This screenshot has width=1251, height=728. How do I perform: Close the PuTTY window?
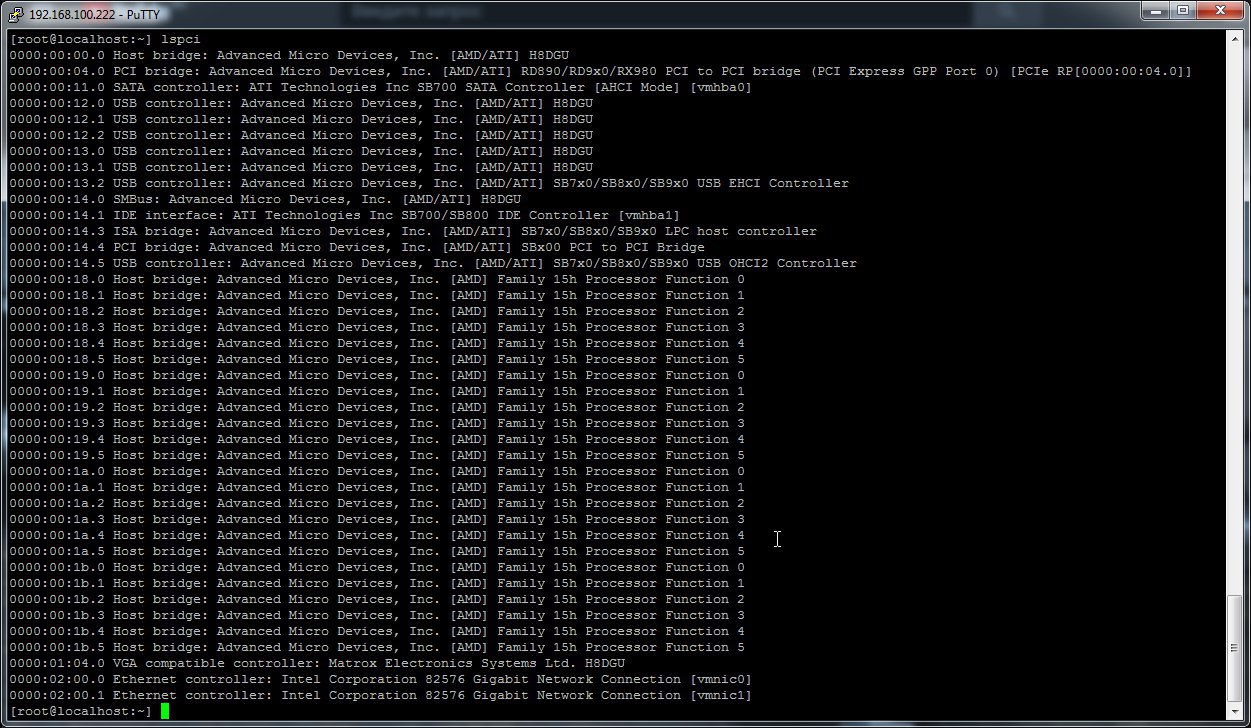click(1219, 11)
